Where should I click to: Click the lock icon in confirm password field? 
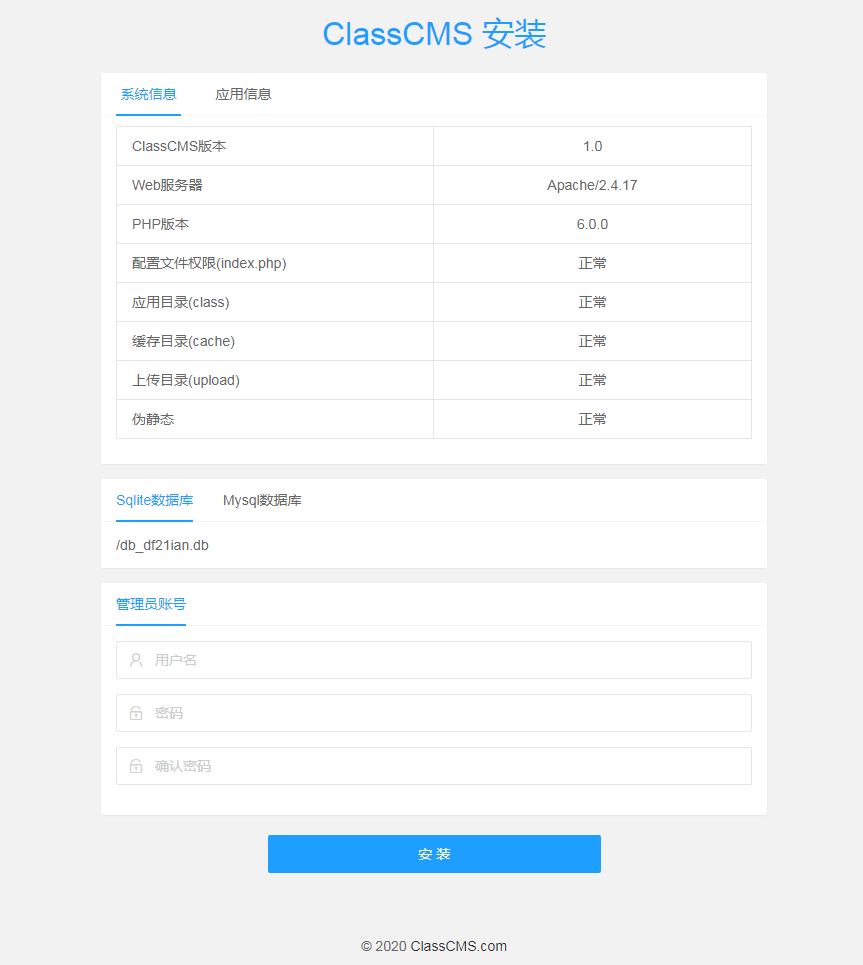(x=135, y=766)
